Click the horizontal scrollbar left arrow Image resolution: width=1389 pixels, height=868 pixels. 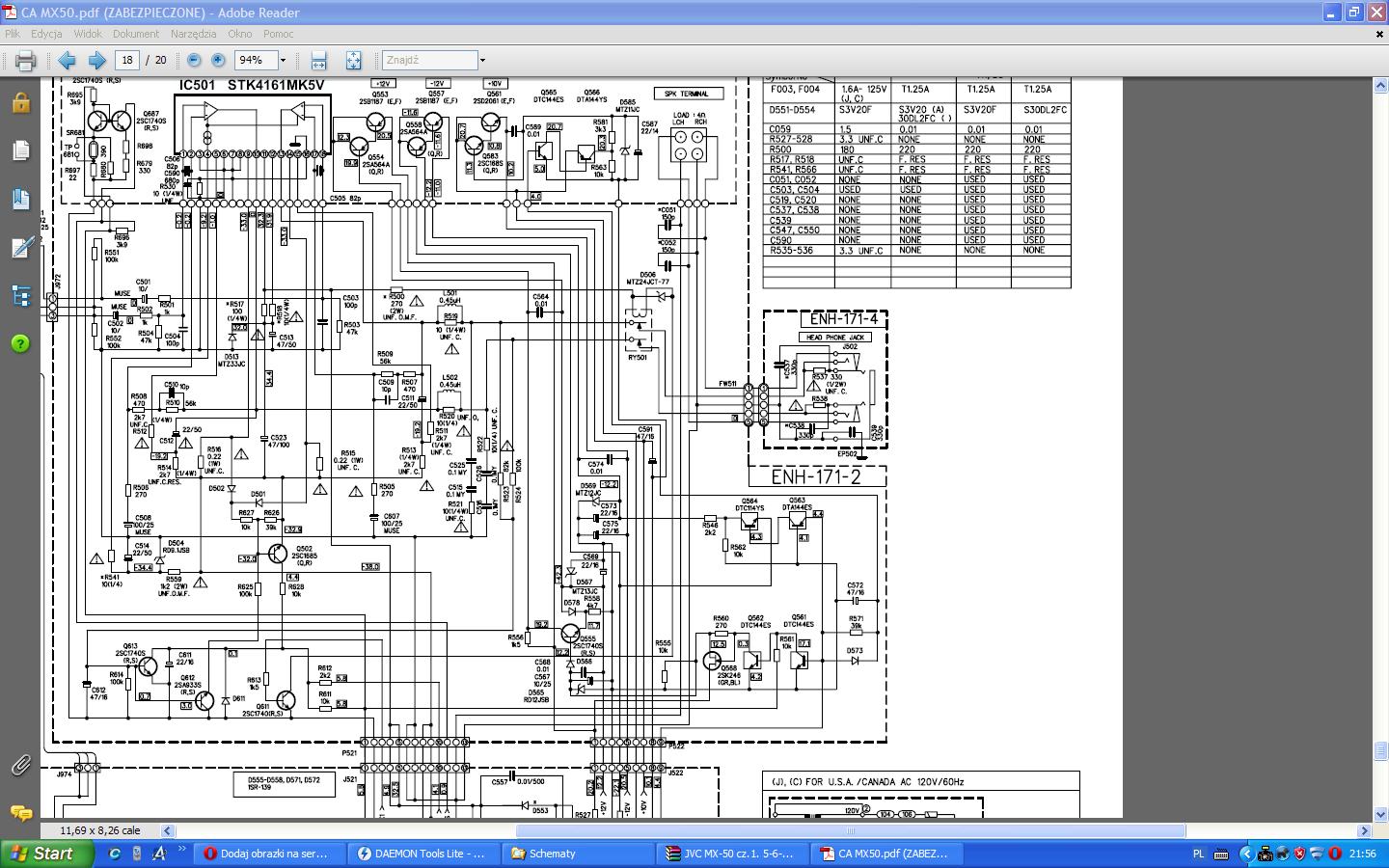tap(167, 830)
